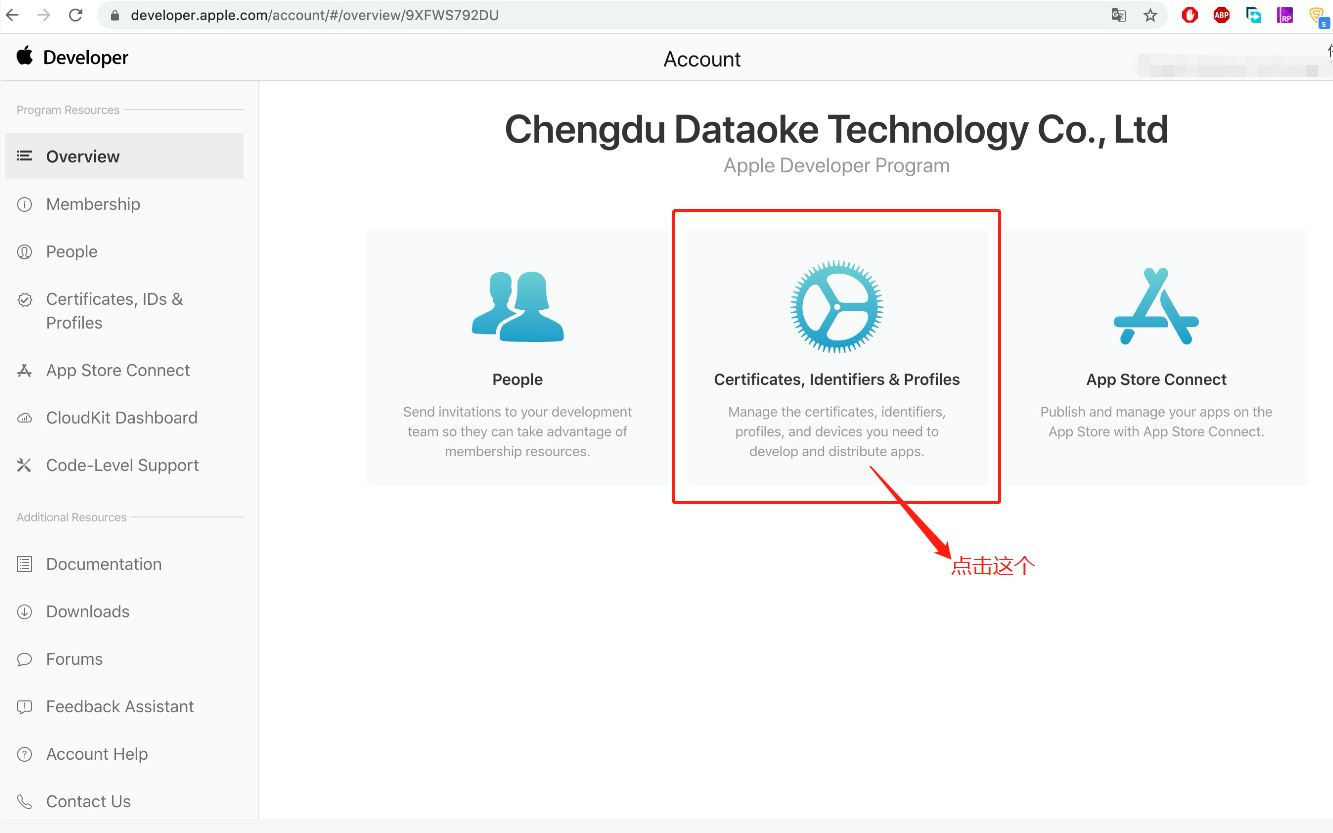
Task: Click the blue double-square extension icon
Action: pos(1253,15)
